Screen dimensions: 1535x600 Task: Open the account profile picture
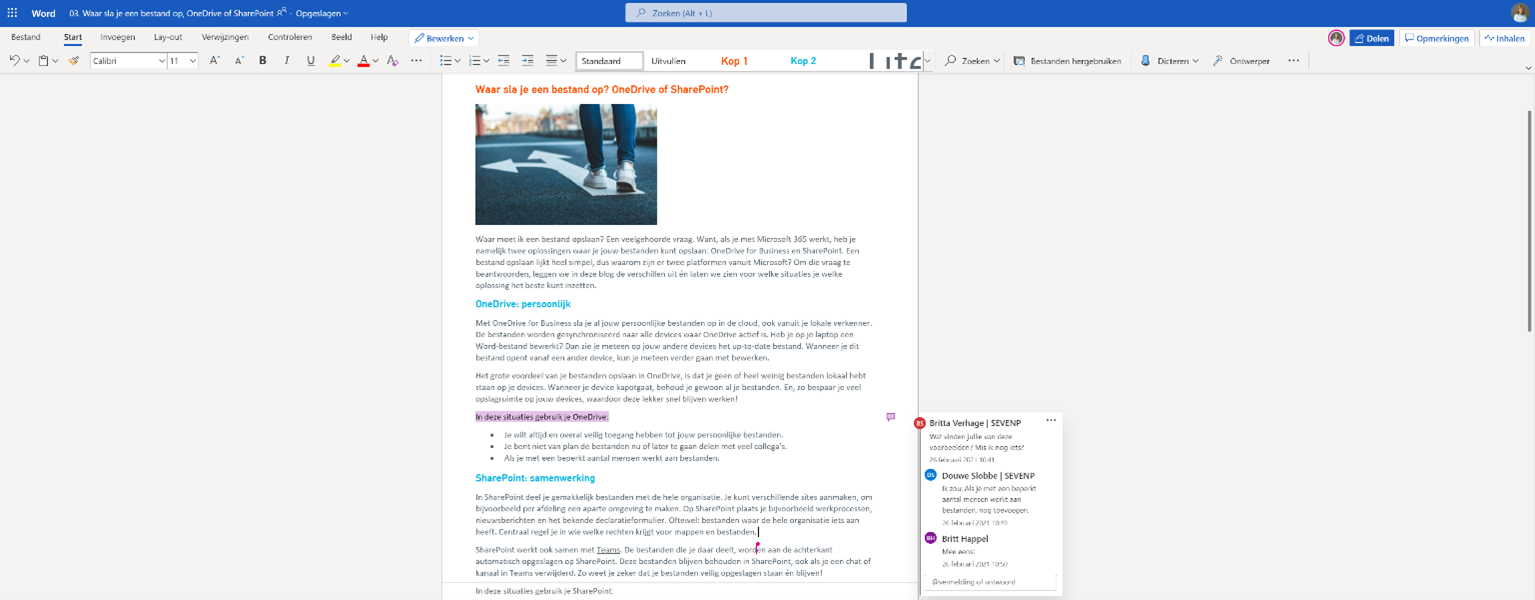tap(1520, 13)
